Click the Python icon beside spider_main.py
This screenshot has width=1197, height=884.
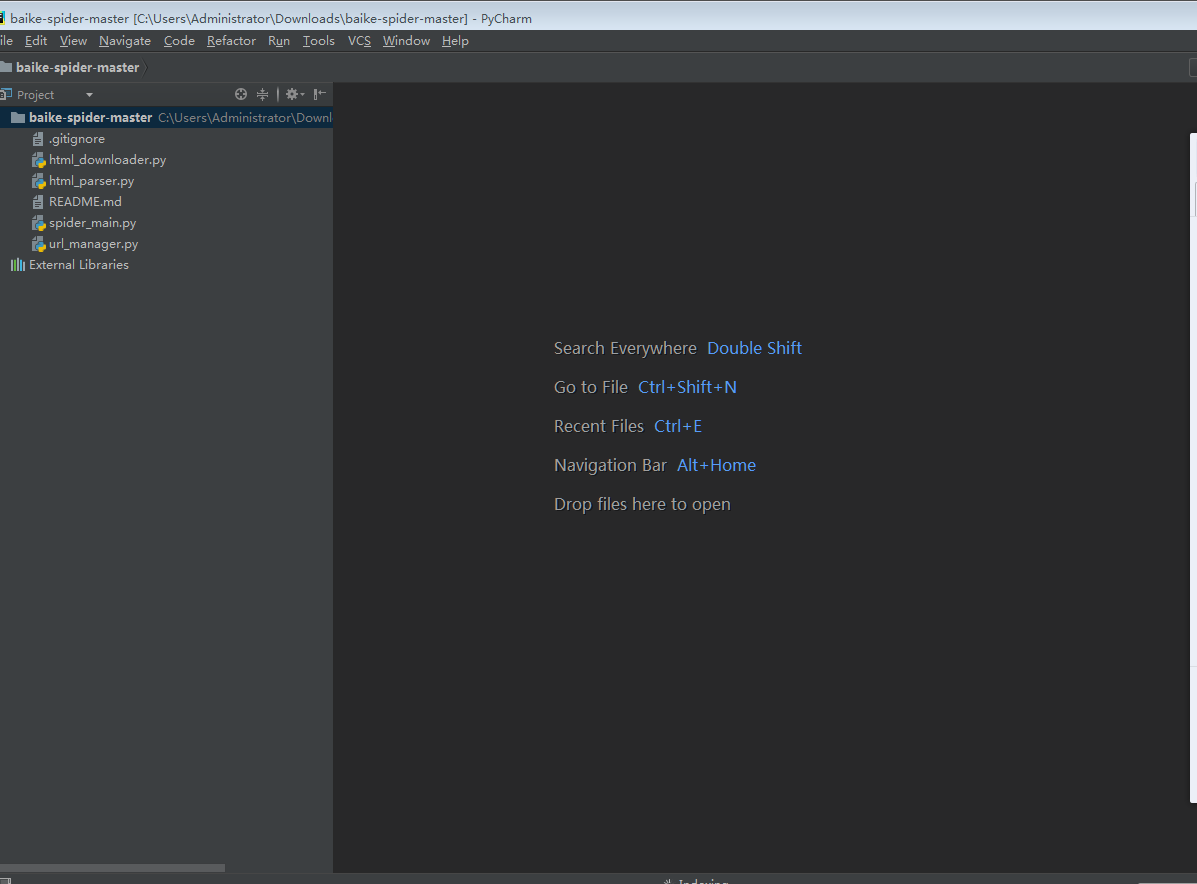(x=39, y=223)
